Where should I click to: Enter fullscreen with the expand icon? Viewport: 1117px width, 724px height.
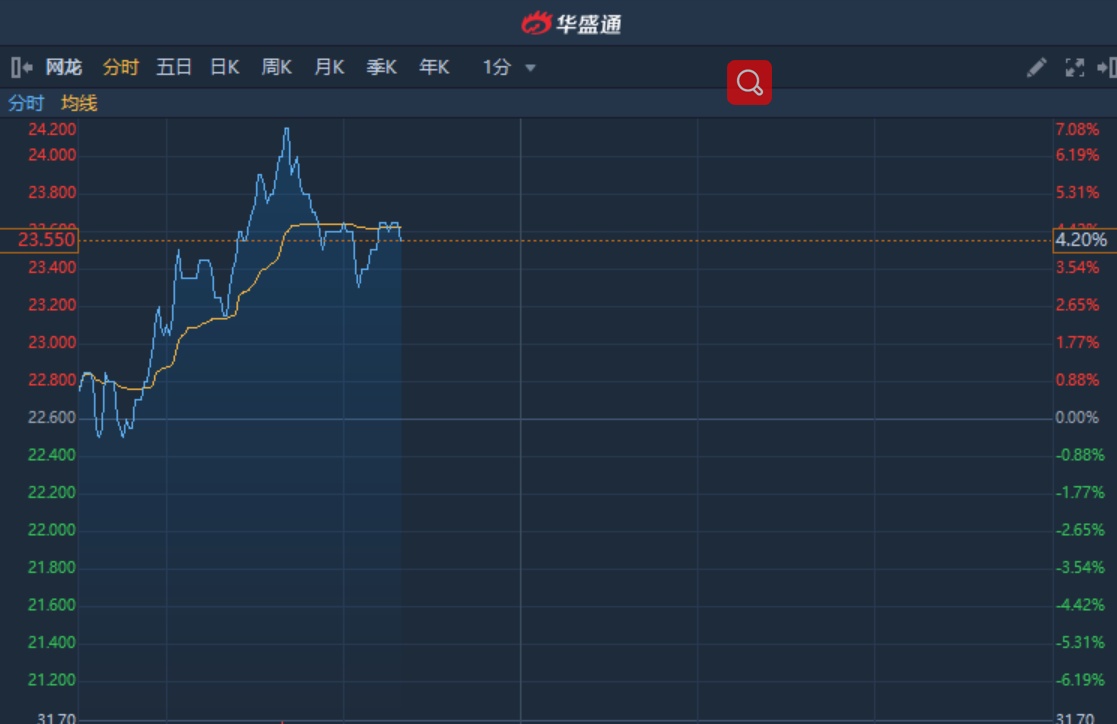pyautogui.click(x=1075, y=68)
